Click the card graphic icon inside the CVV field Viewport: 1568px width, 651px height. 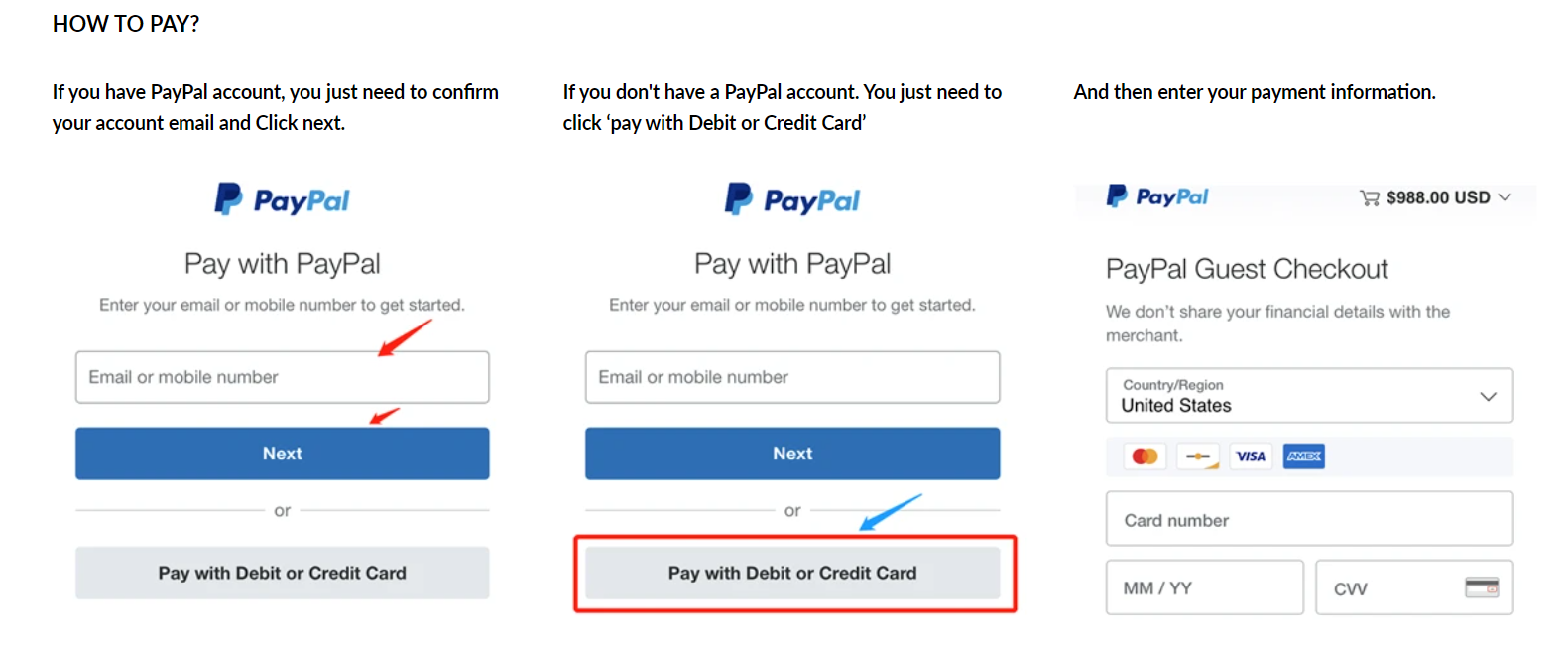tap(1485, 587)
